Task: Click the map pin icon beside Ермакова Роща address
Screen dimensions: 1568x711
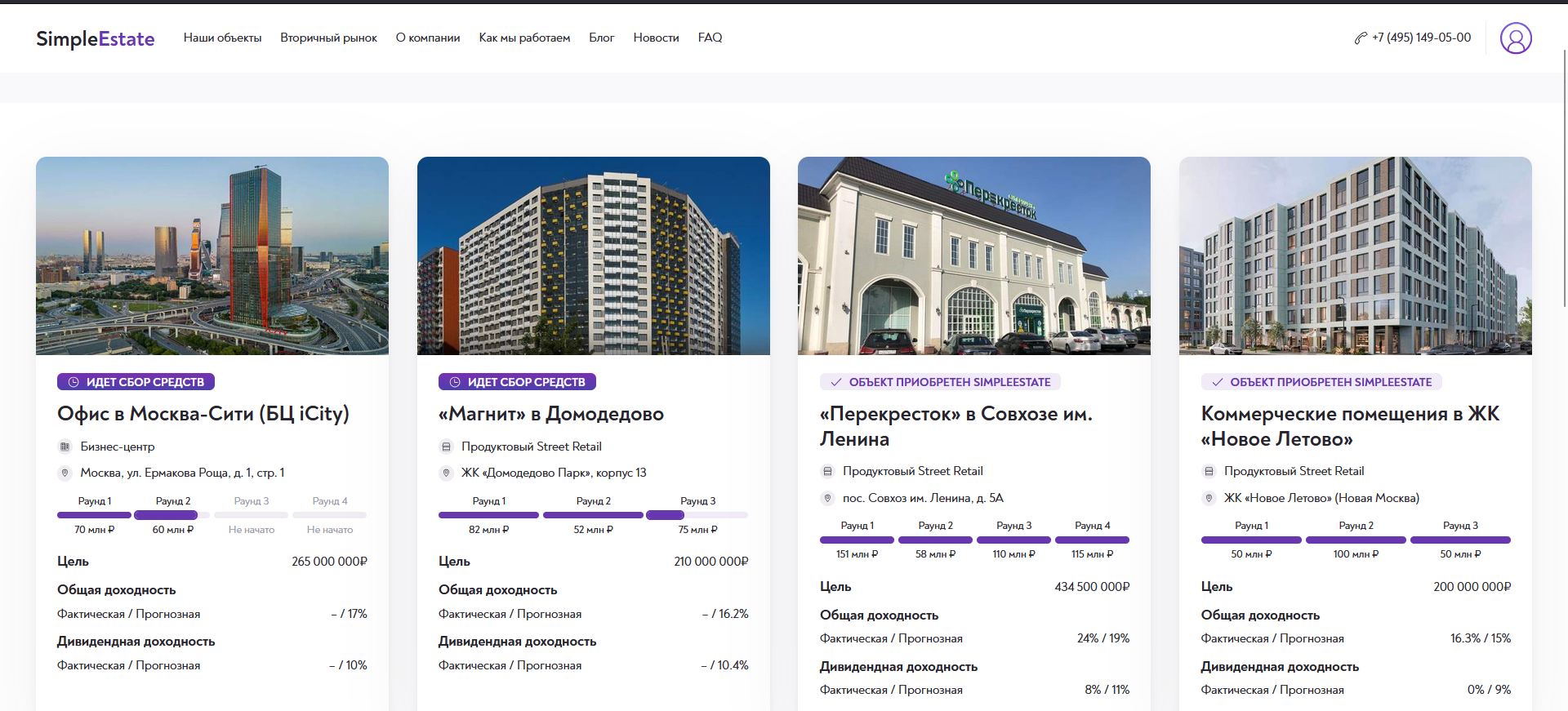Action: [65, 473]
